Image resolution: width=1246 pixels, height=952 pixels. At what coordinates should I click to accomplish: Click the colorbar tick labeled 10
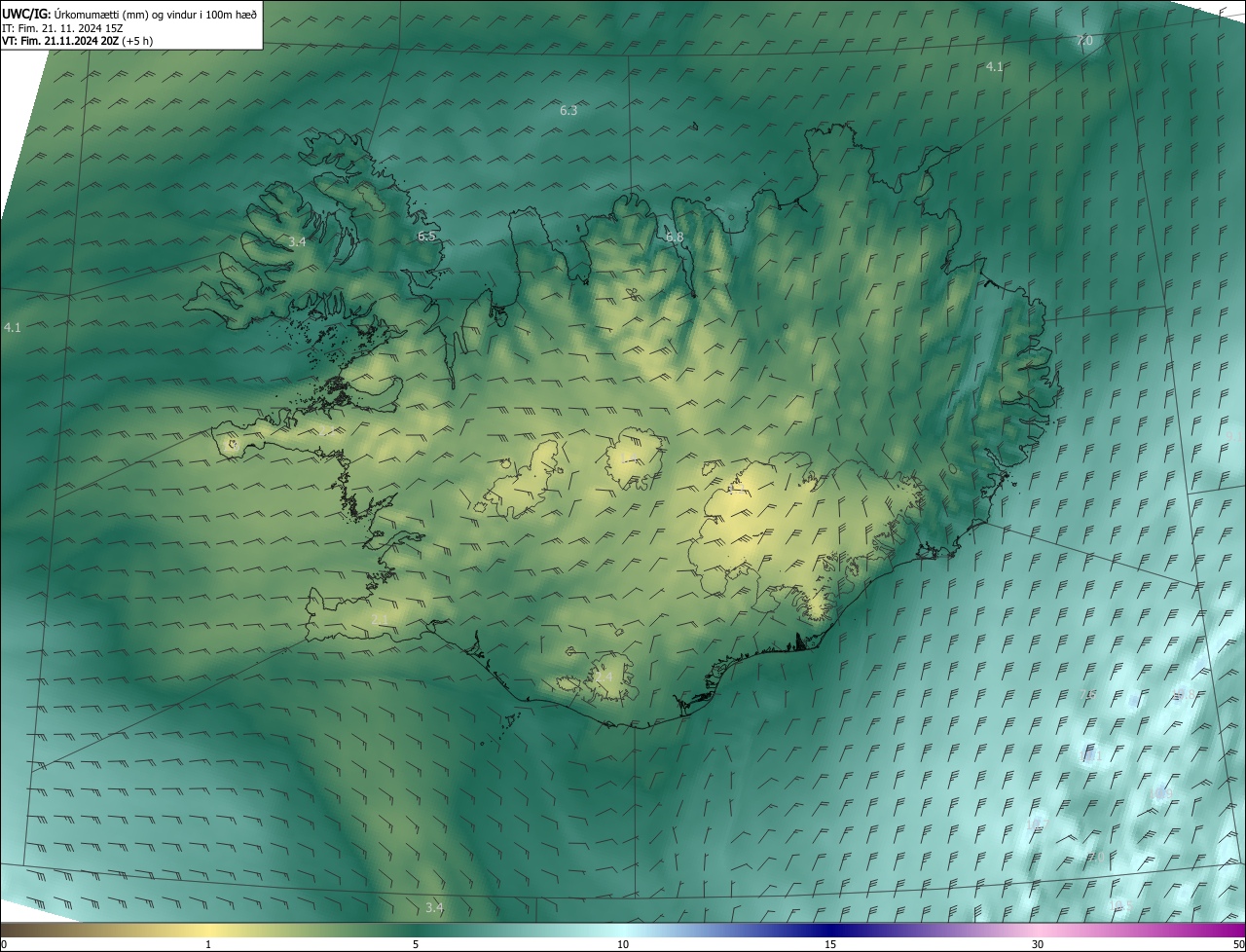pos(623,944)
